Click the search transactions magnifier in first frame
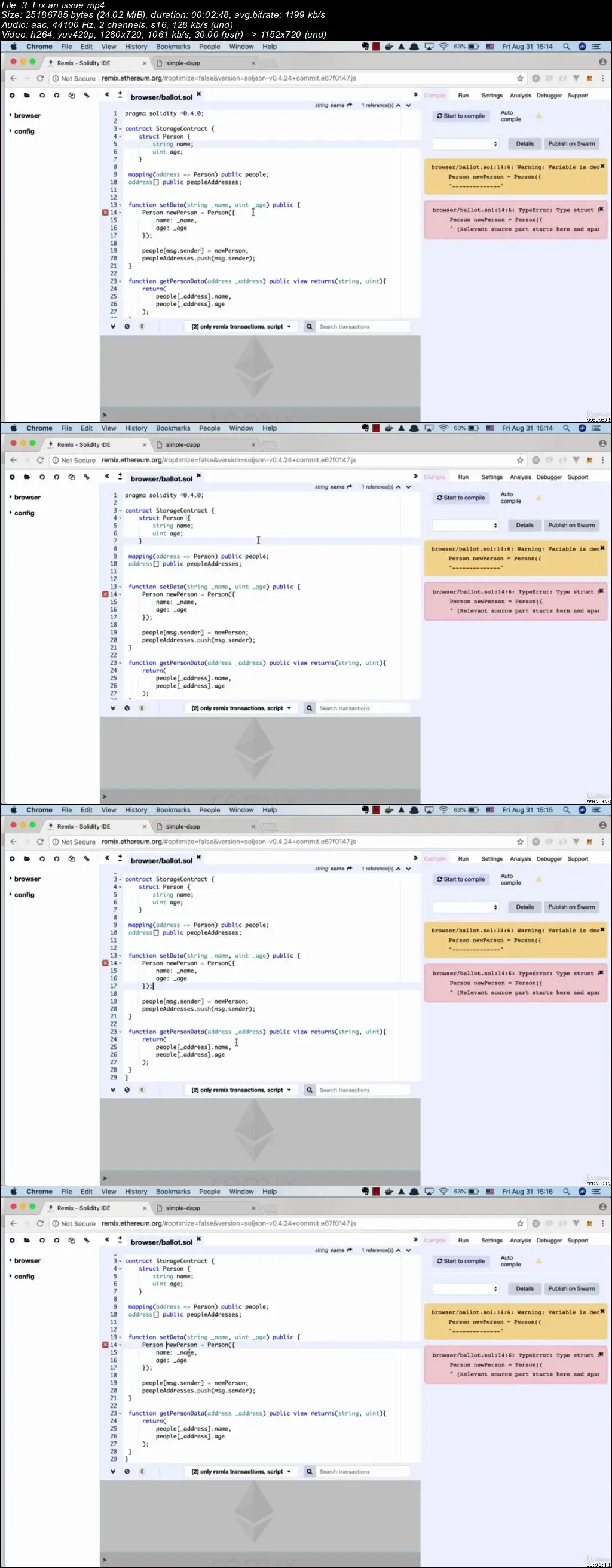The height and width of the screenshot is (1568, 612). (310, 327)
